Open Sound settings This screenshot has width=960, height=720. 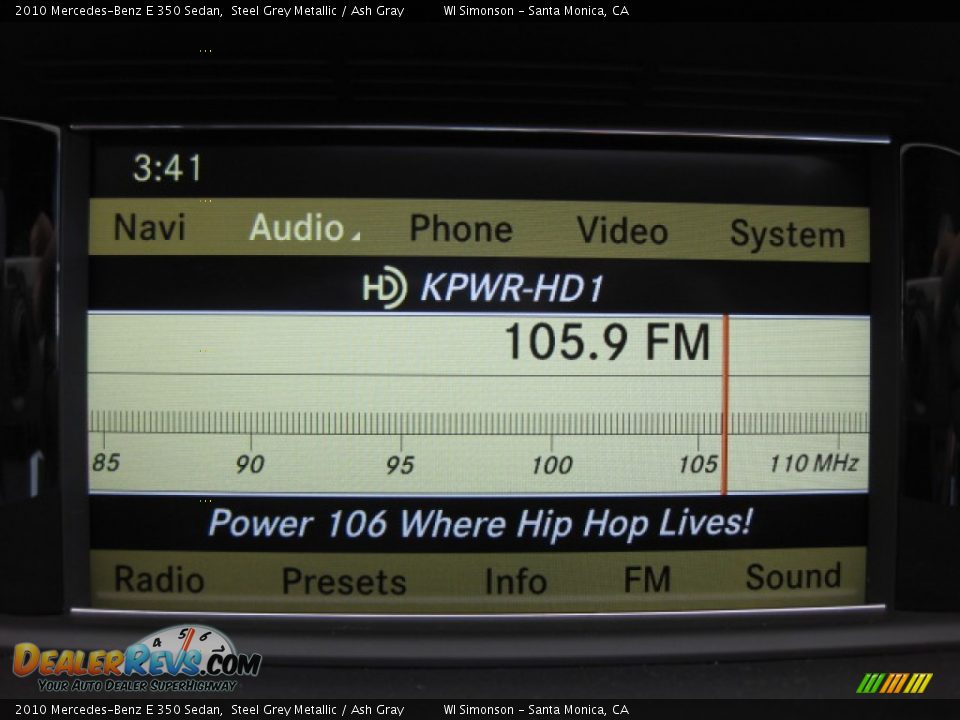click(793, 577)
